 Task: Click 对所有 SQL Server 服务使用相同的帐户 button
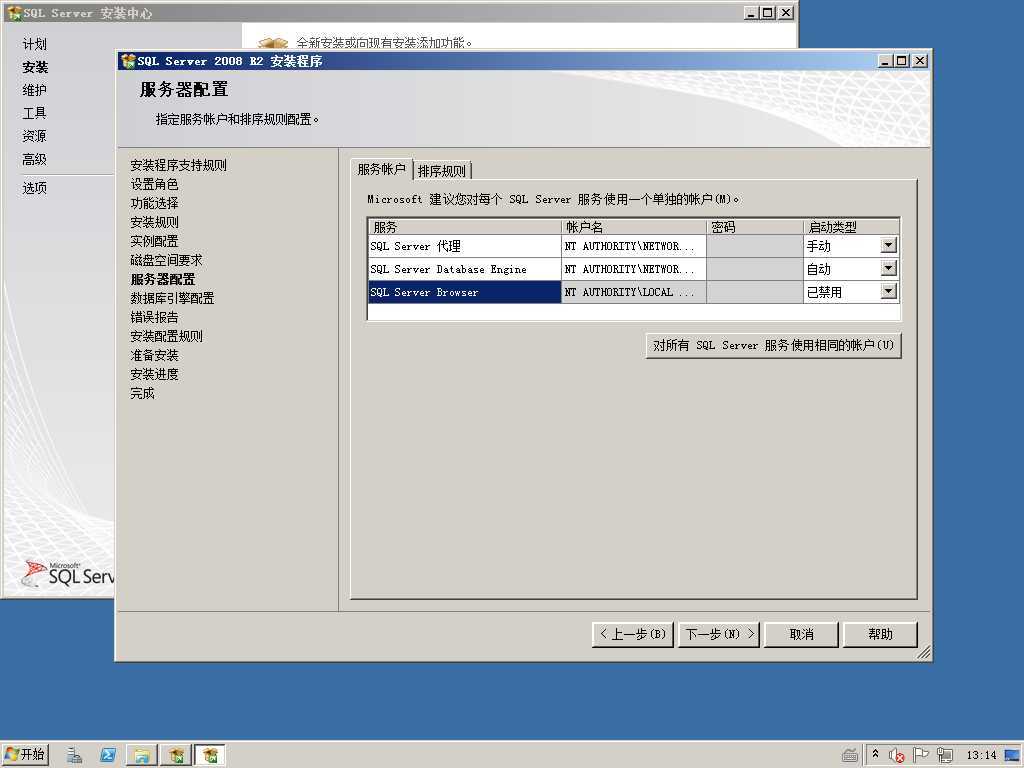[773, 345]
